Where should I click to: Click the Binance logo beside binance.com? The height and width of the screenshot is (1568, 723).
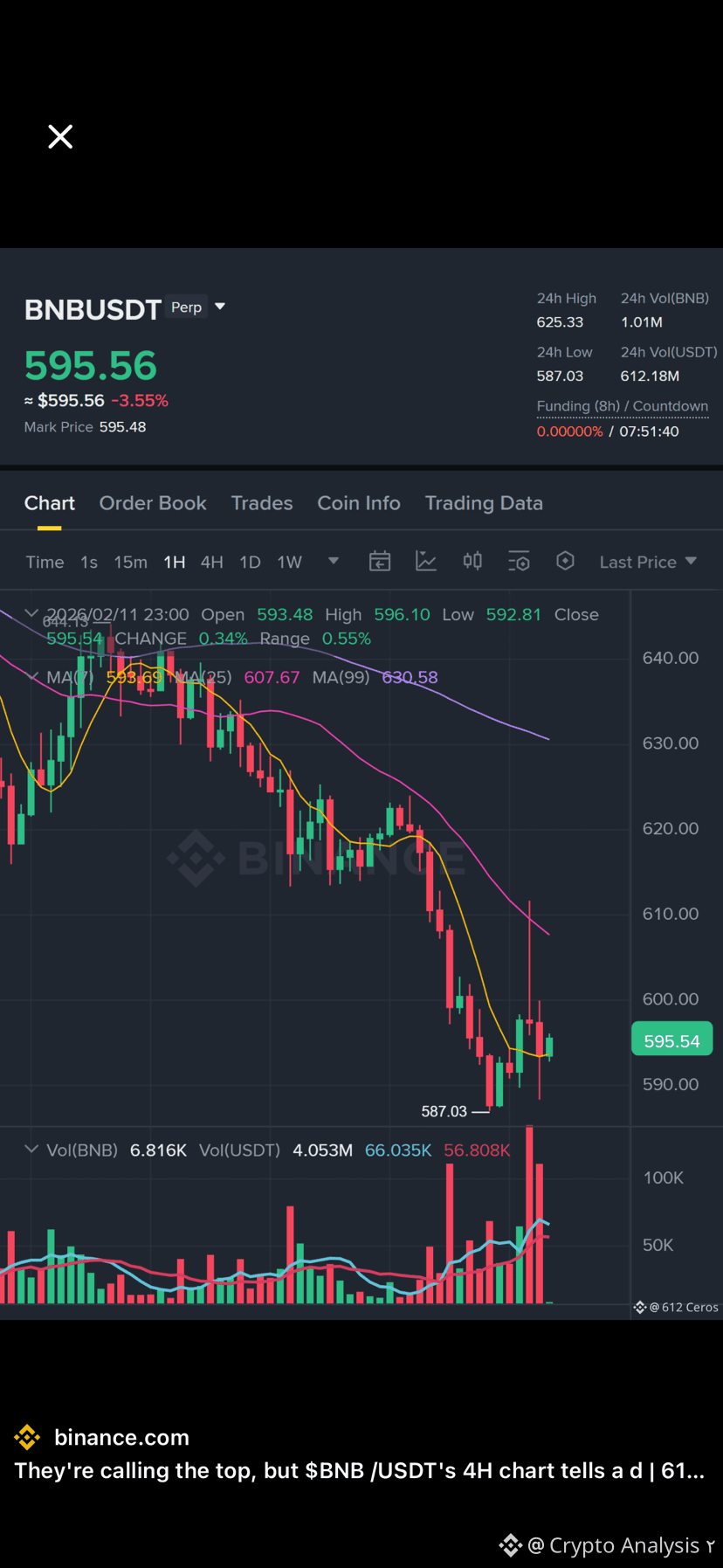tap(27, 1437)
